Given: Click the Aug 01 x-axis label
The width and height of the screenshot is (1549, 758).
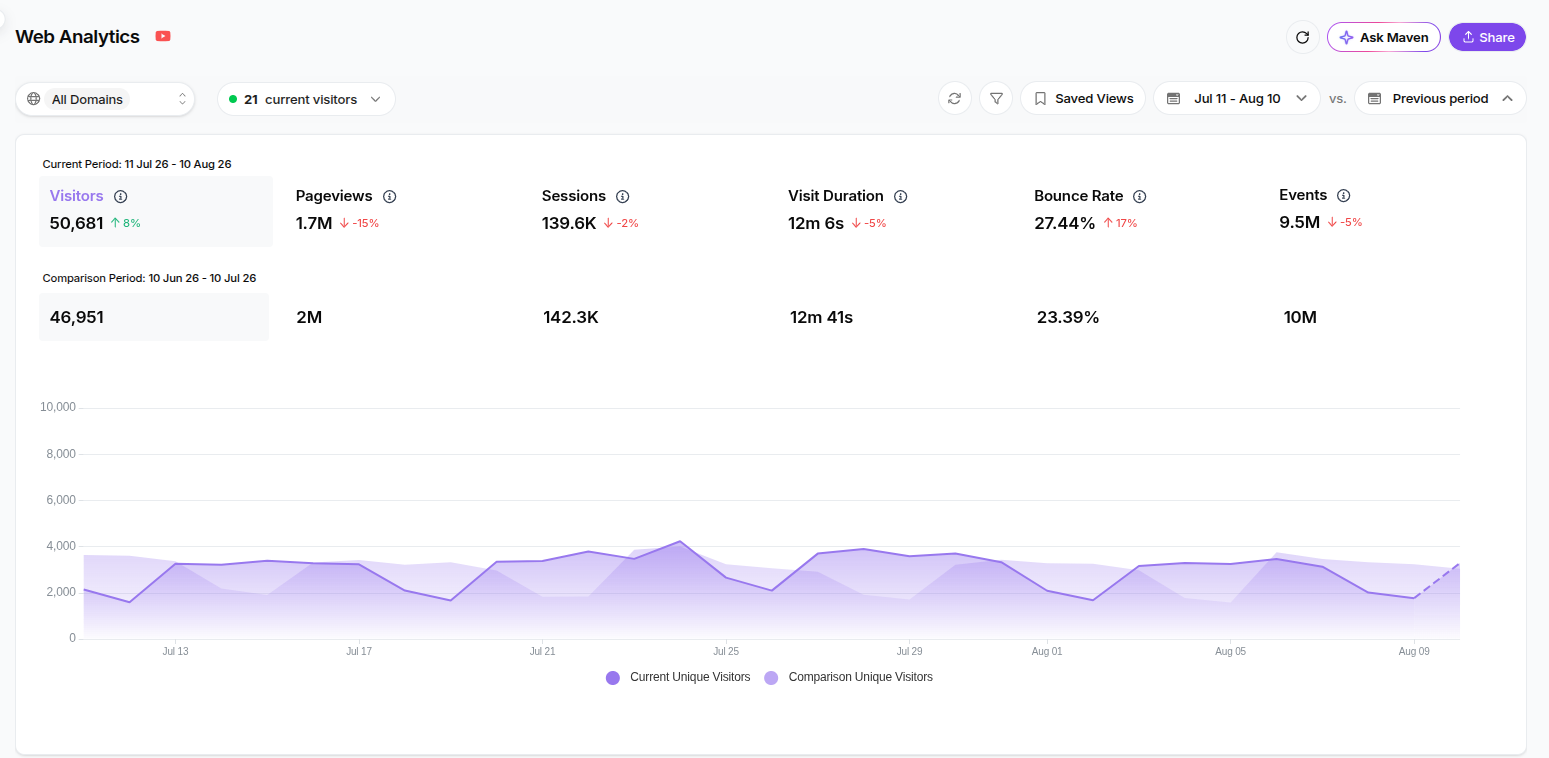Looking at the screenshot, I should tap(1047, 651).
